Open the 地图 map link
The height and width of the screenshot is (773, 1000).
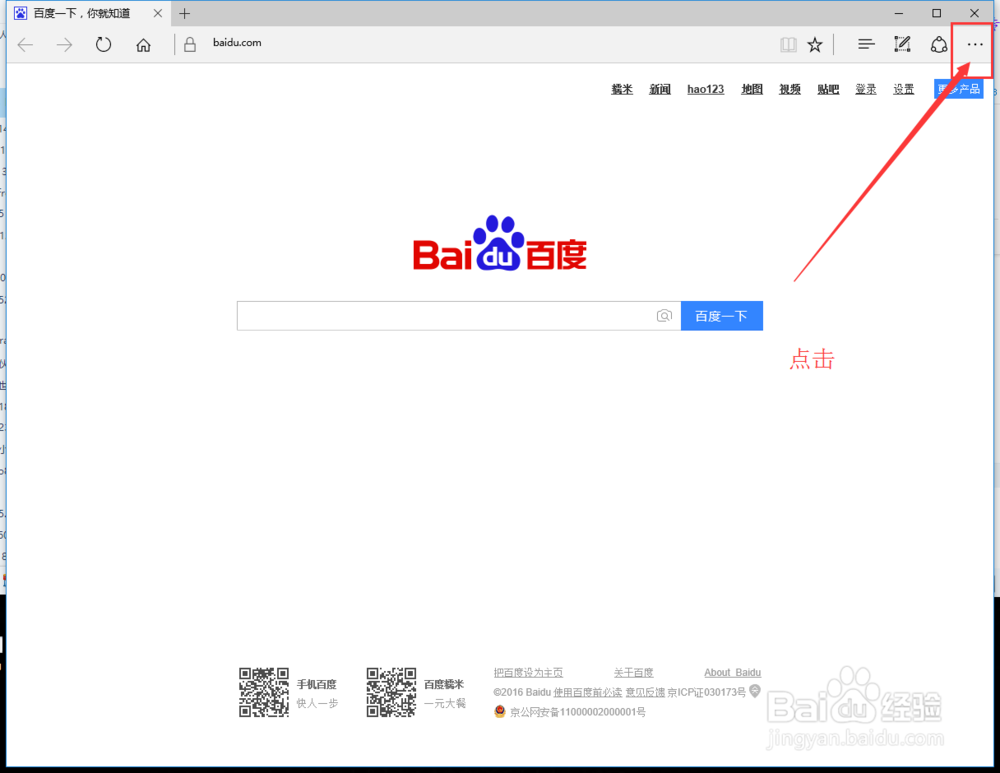752,89
